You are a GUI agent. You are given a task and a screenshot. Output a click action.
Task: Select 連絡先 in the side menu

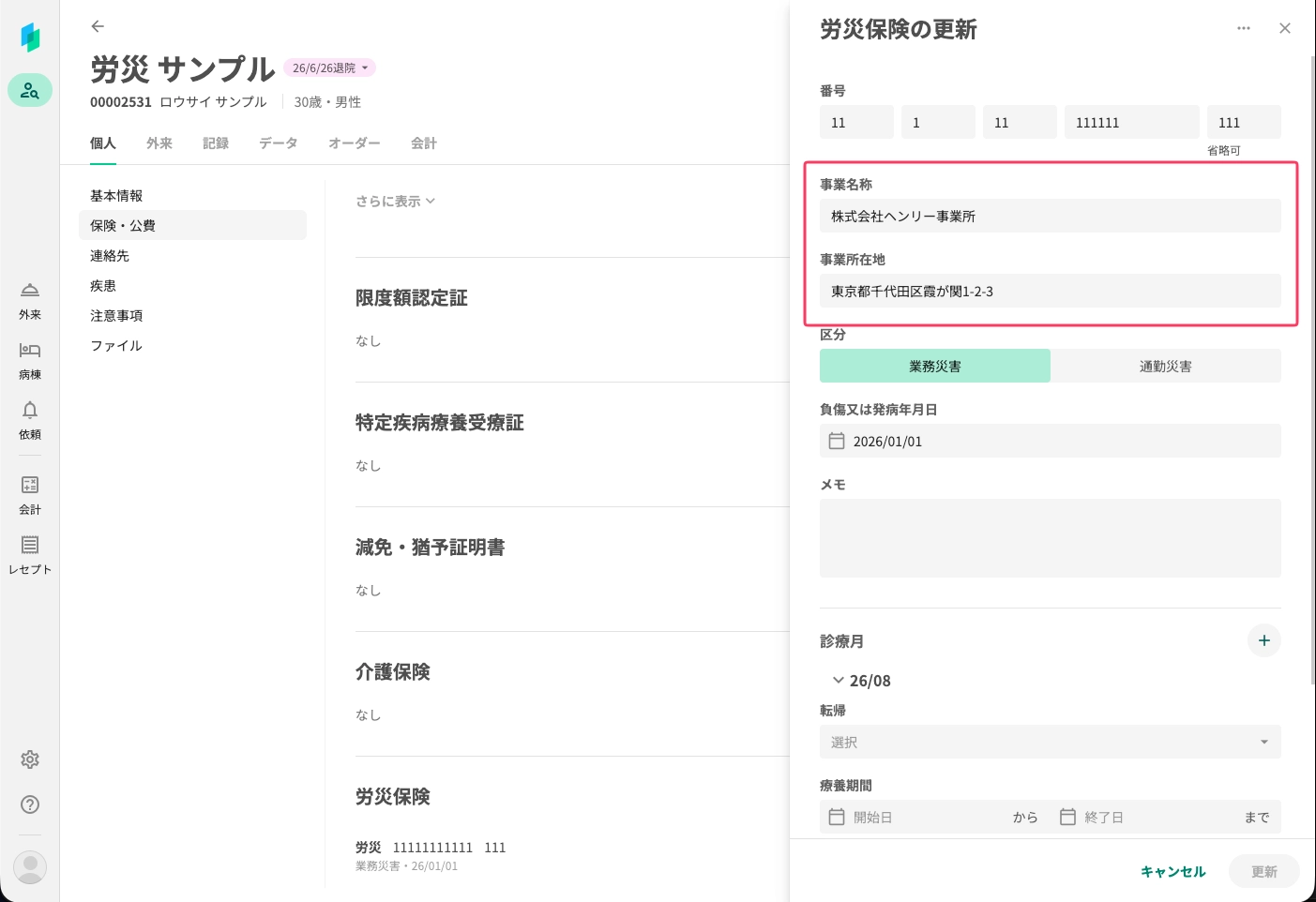(192, 255)
